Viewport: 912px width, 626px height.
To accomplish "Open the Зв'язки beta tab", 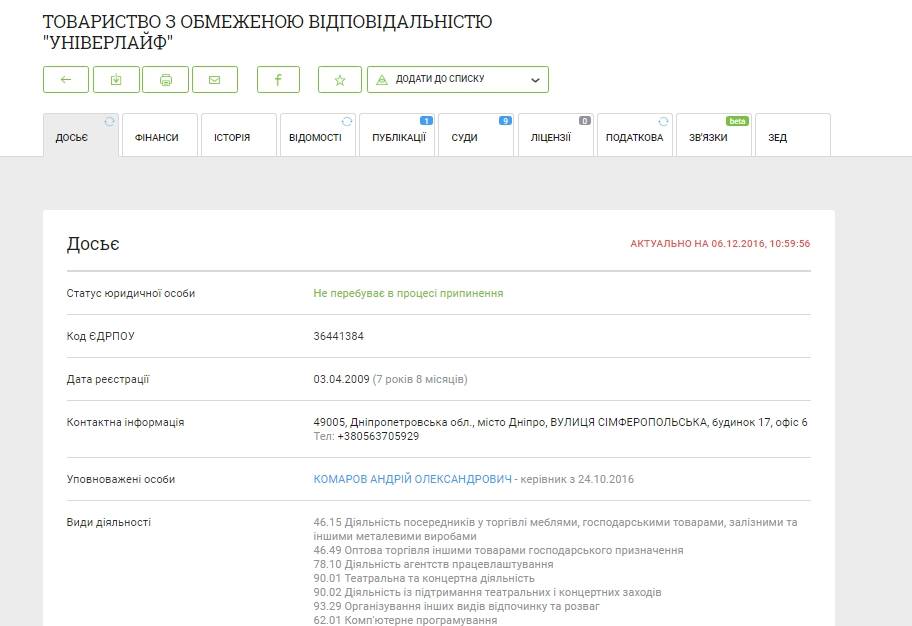I will tap(708, 137).
